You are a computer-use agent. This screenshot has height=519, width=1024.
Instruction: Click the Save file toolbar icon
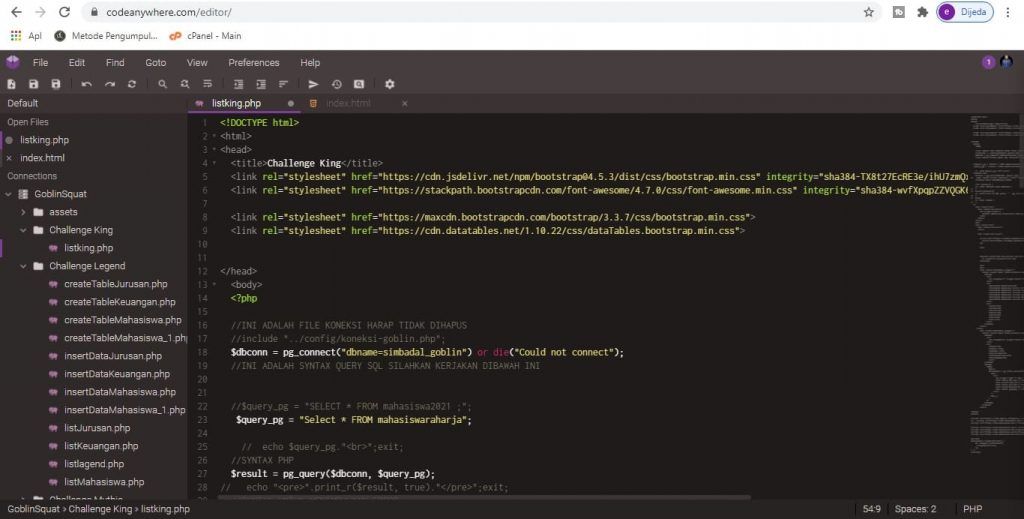tap(34, 85)
